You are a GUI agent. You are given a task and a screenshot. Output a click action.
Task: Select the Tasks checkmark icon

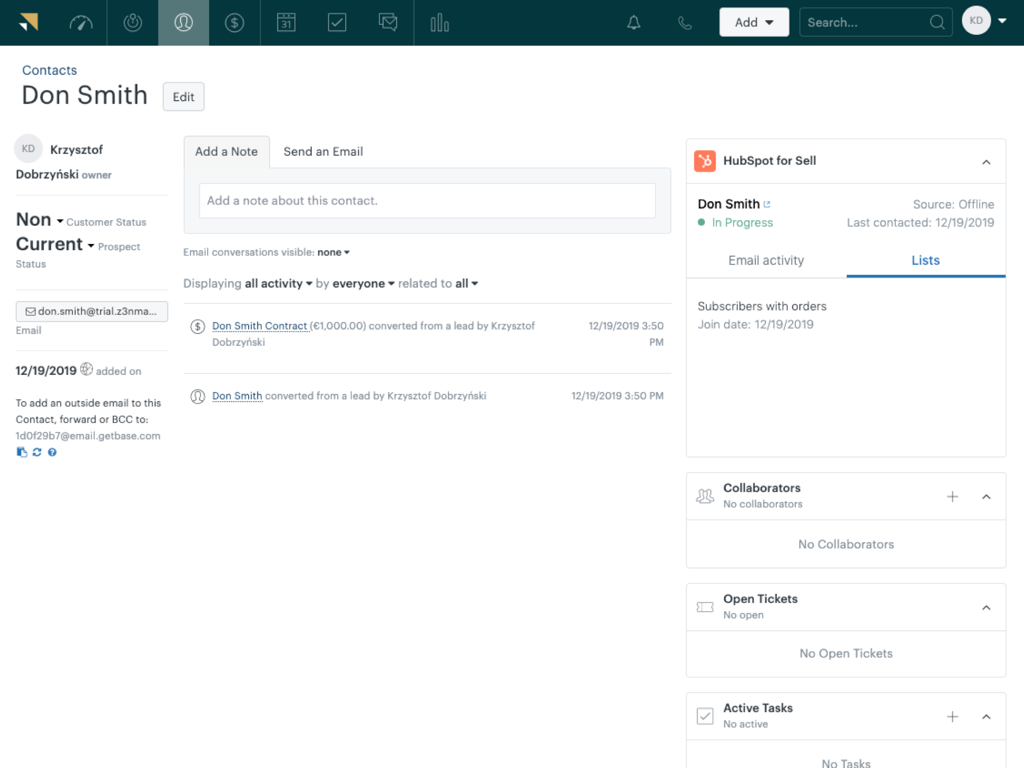(337, 21)
